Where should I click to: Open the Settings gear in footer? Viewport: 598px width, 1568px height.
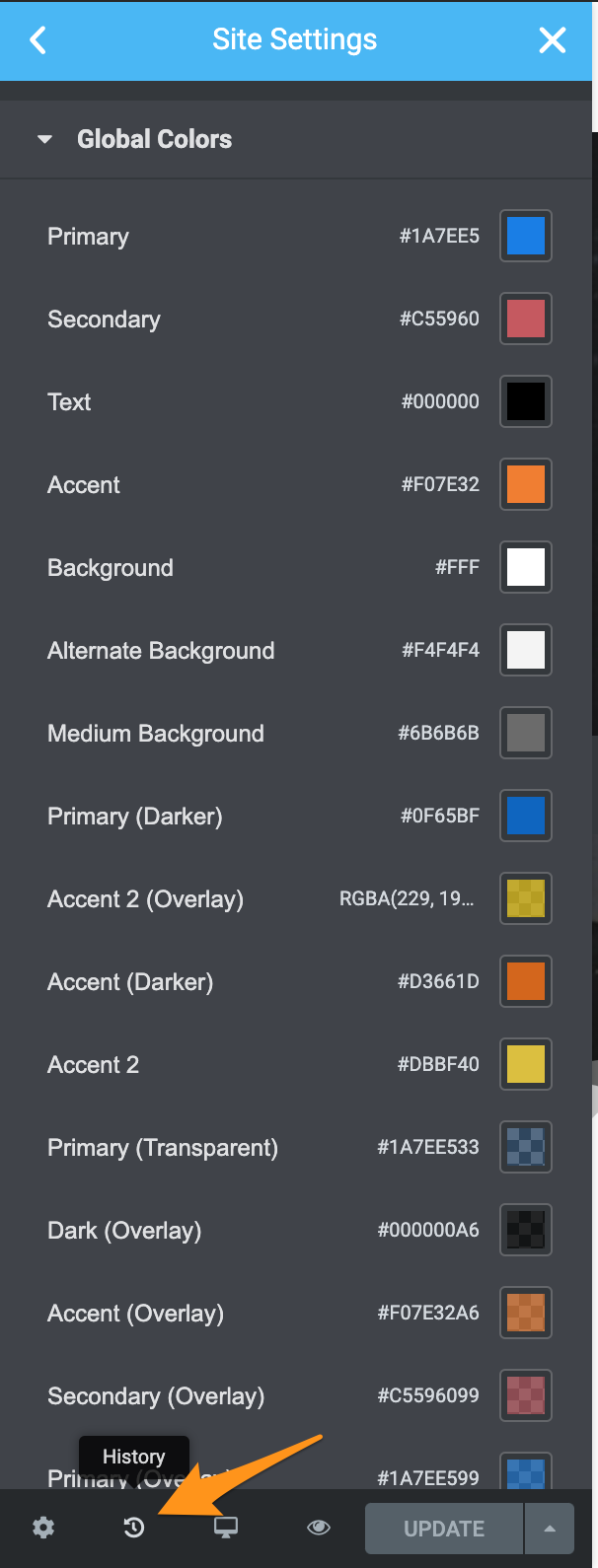point(43,1528)
